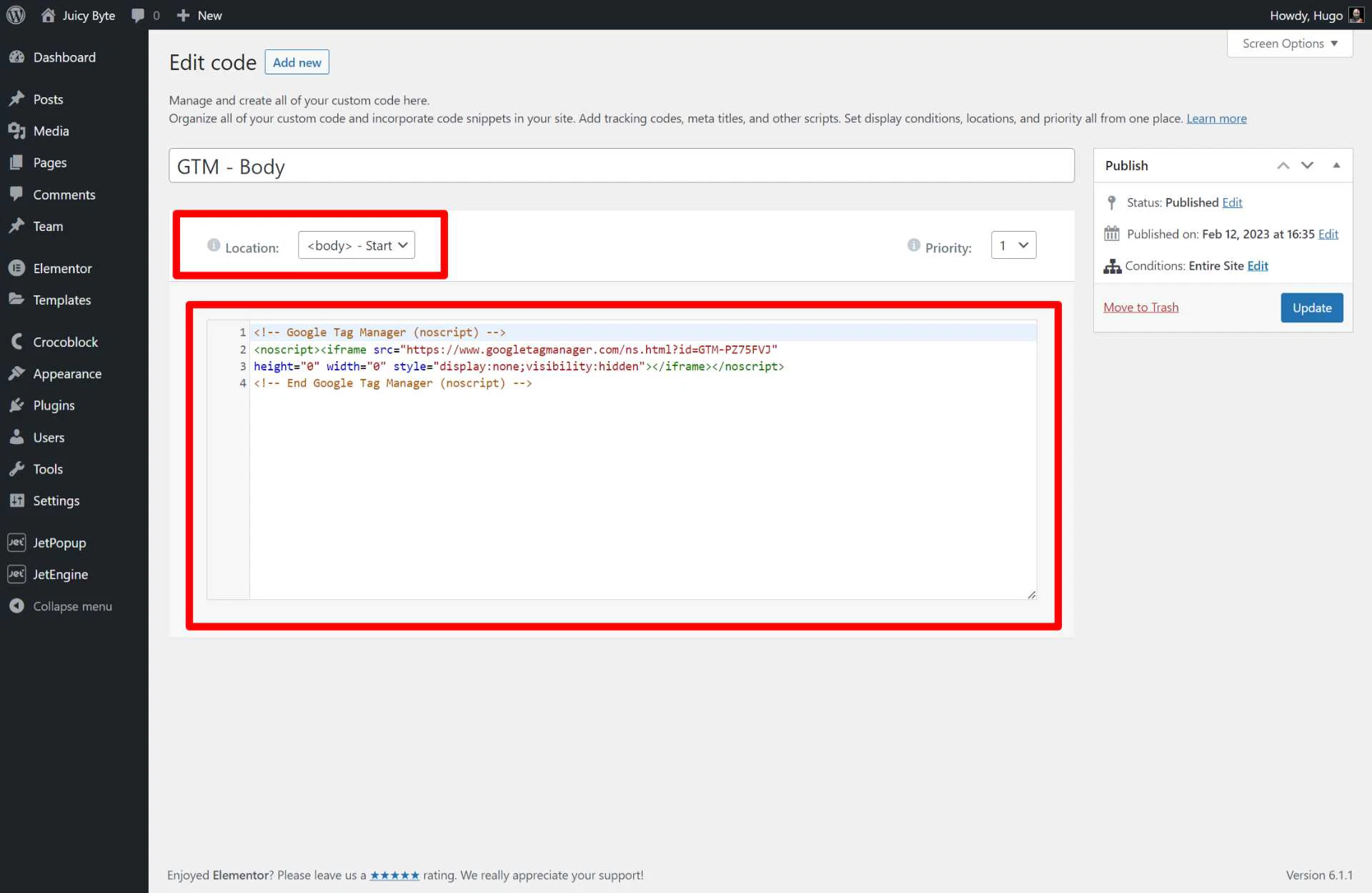Click the WordPress logo in admin bar
This screenshot has height=893, width=1372.
15,15
